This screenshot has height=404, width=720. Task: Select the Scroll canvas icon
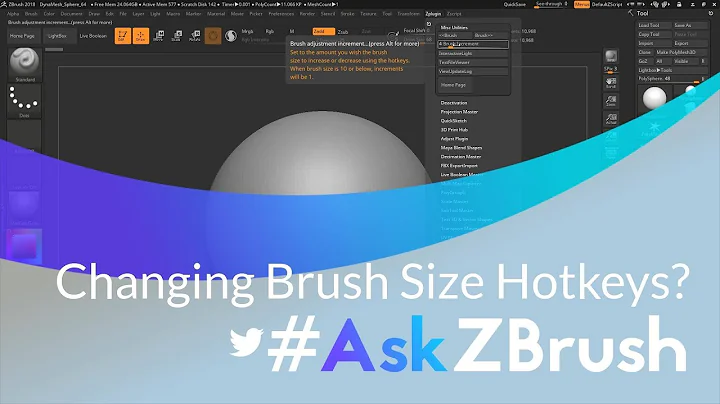tap(611, 83)
